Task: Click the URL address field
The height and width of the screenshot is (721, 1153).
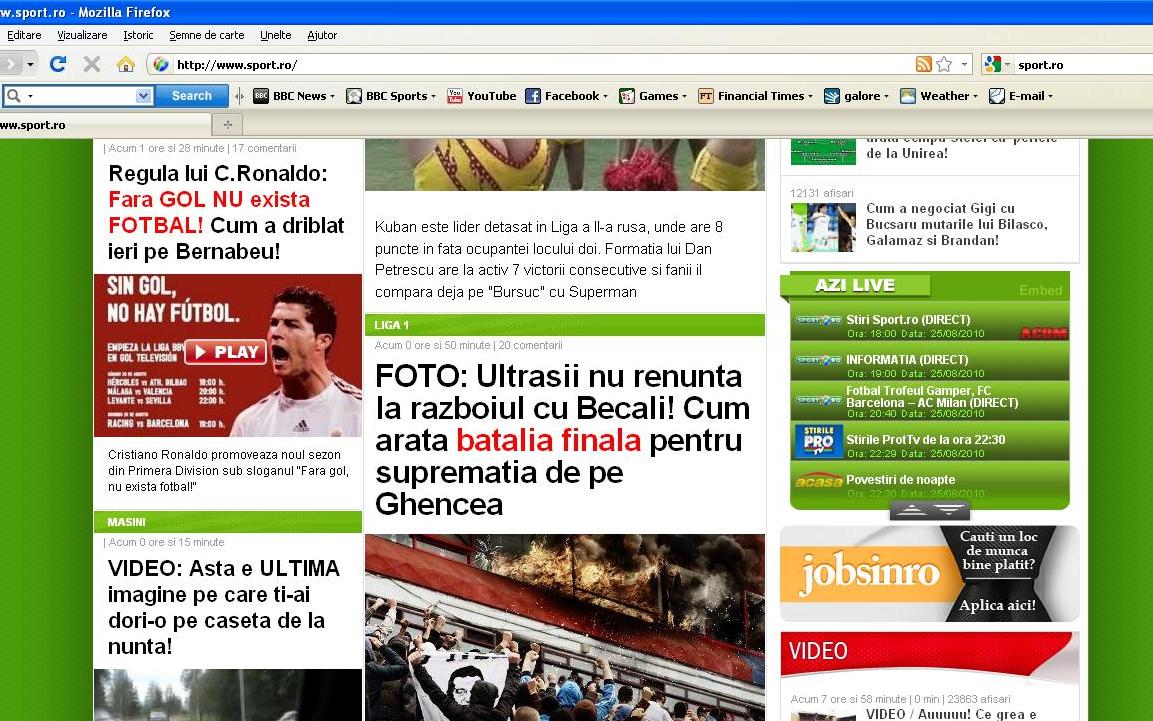Action: point(540,64)
